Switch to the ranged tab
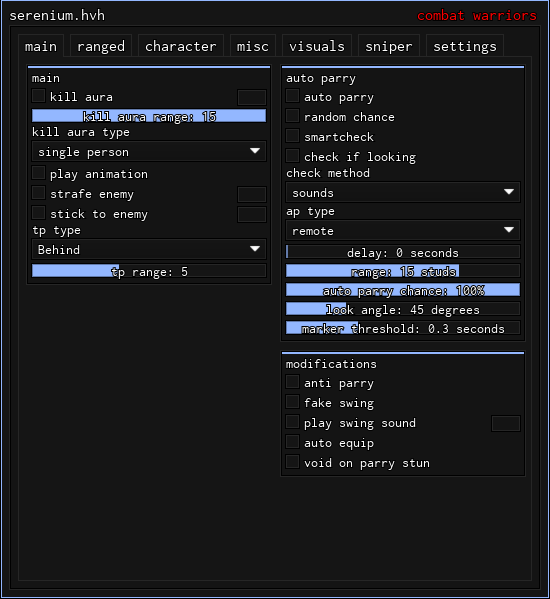This screenshot has width=550, height=599. (101, 46)
